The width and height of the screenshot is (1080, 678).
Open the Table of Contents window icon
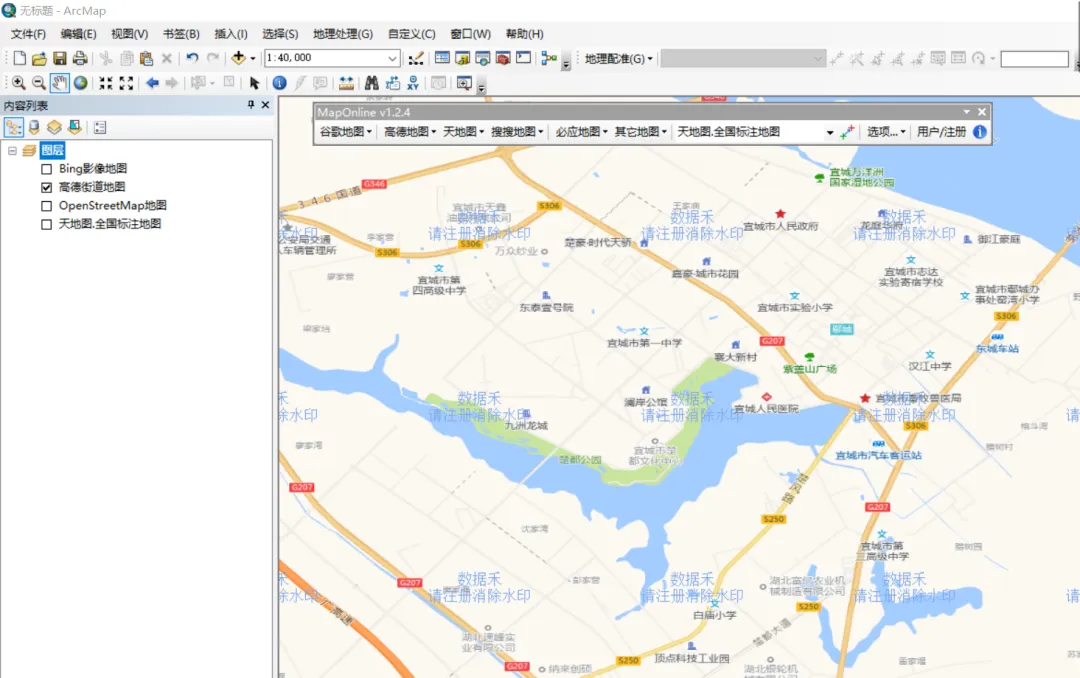[442, 58]
